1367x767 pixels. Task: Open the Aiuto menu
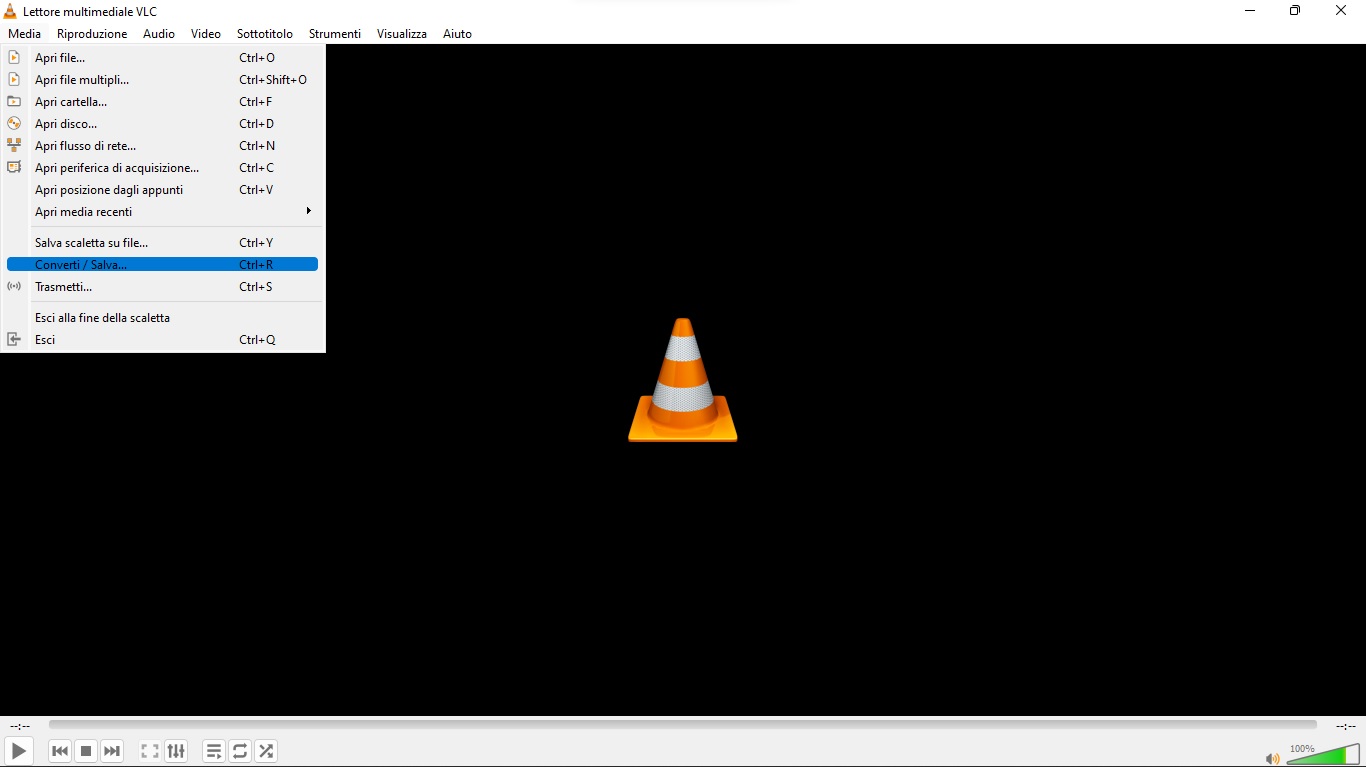coord(457,33)
